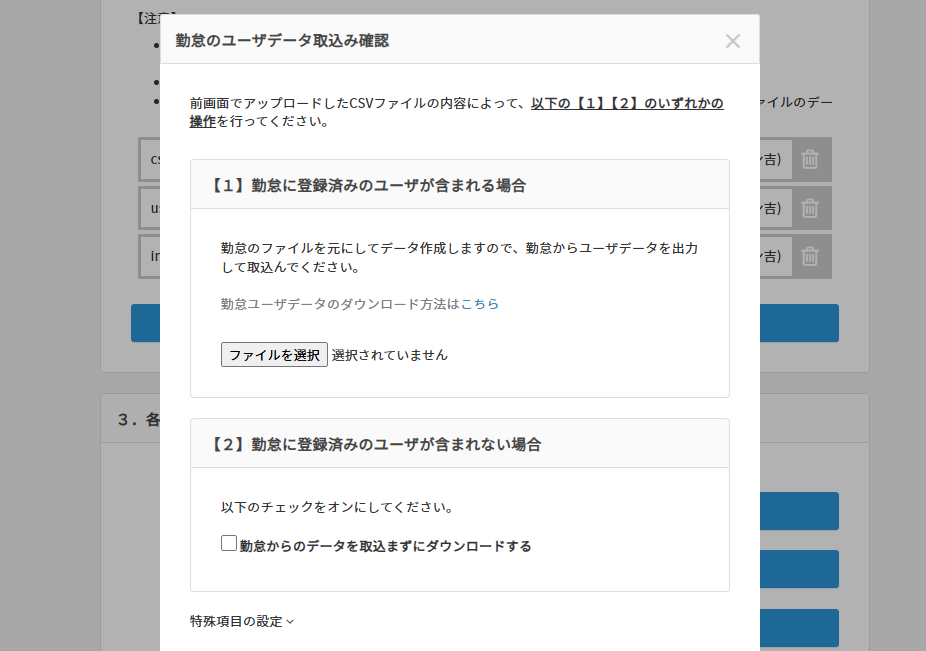Click the 勤怠からのデータを取込まずにダウンロードする label text
The height and width of the screenshot is (651, 926).
385,547
